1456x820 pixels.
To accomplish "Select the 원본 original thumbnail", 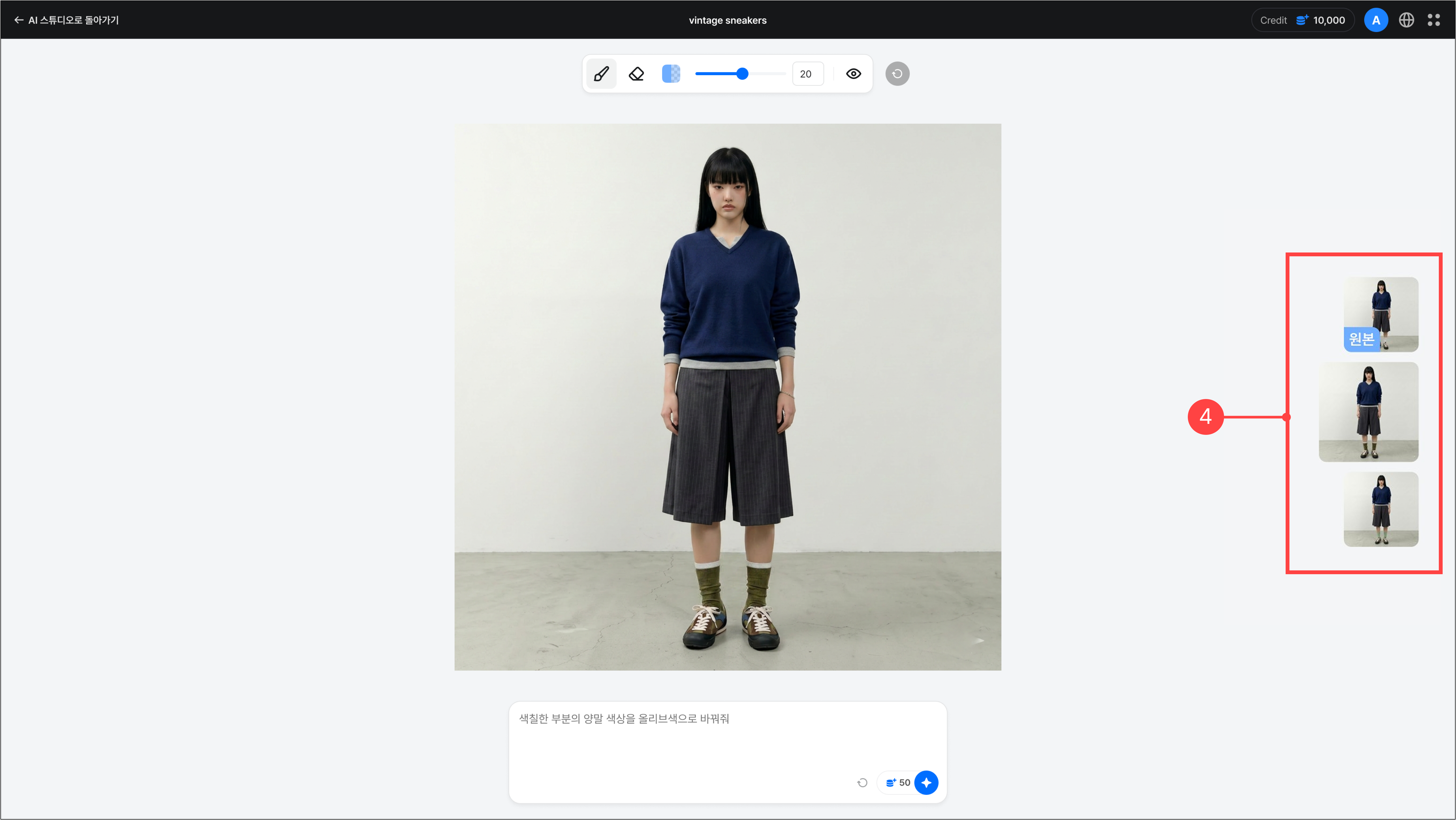I will (1380, 314).
